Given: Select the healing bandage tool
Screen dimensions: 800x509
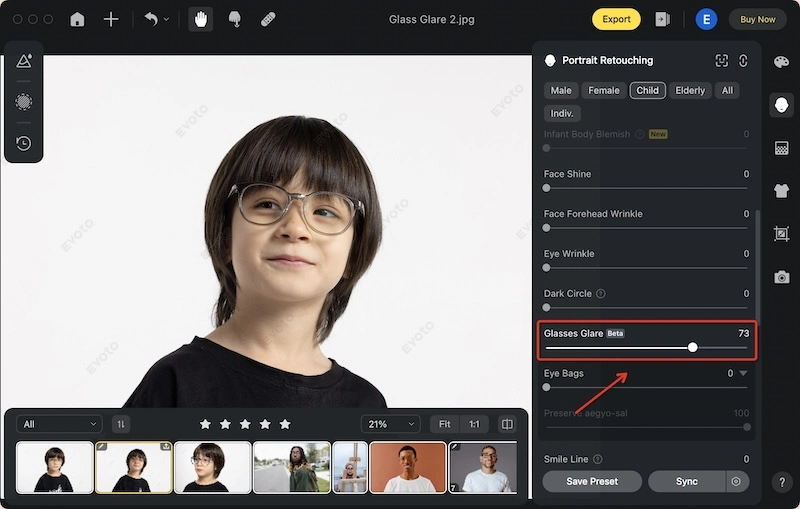Looking at the screenshot, I should tap(268, 19).
